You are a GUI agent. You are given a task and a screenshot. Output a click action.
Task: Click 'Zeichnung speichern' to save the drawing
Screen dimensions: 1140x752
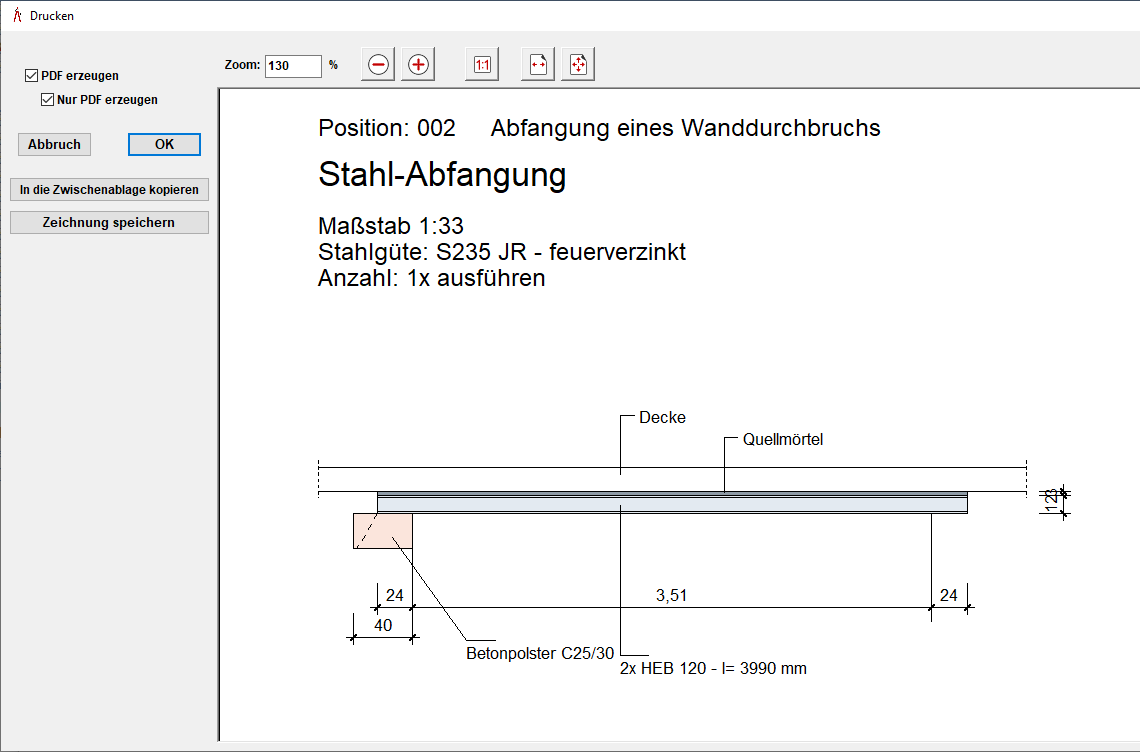pos(109,222)
